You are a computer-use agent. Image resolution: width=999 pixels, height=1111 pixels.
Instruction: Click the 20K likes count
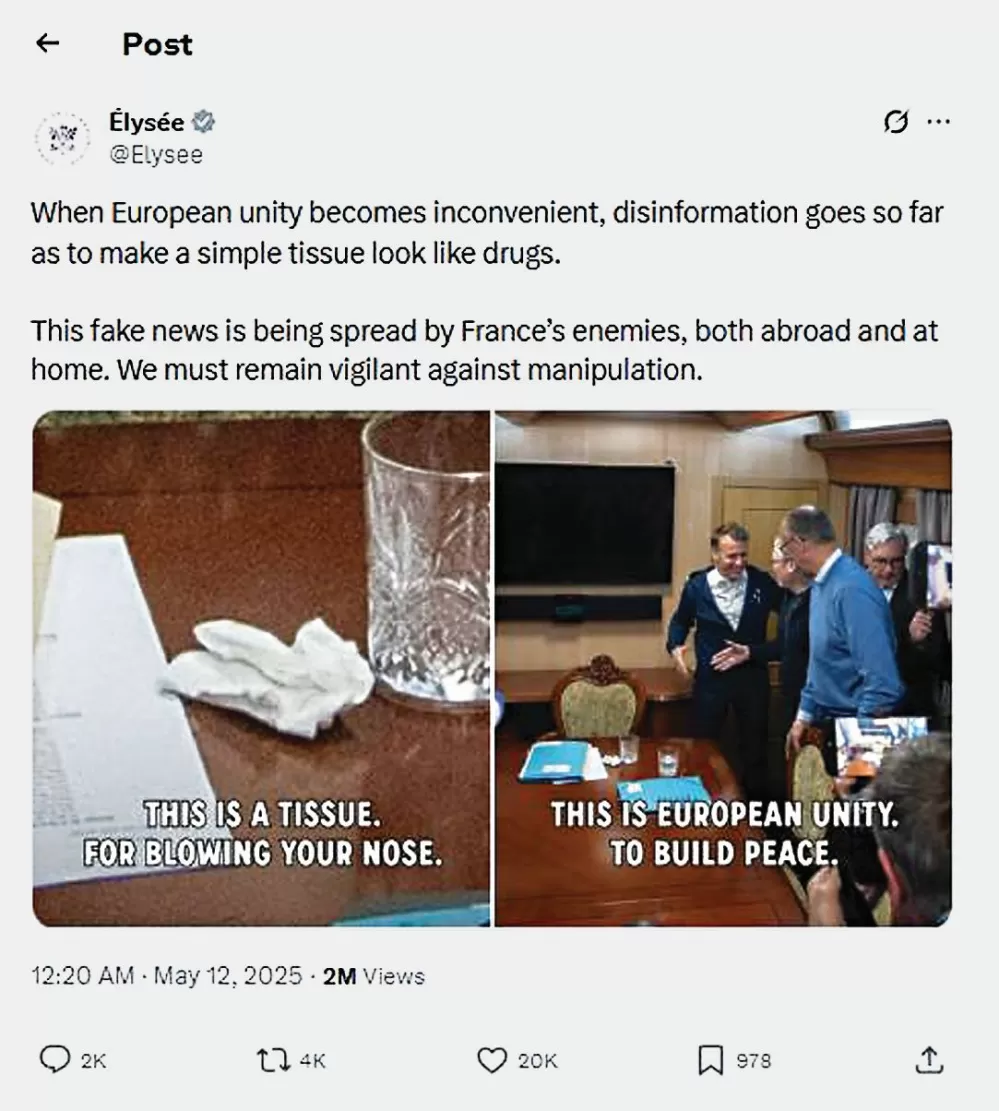coord(537,1061)
